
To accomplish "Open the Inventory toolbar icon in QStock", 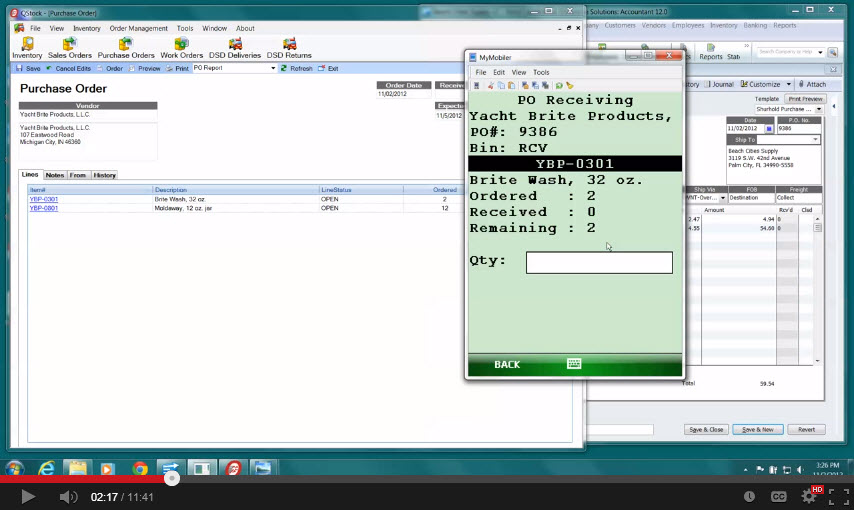I will [27, 47].
